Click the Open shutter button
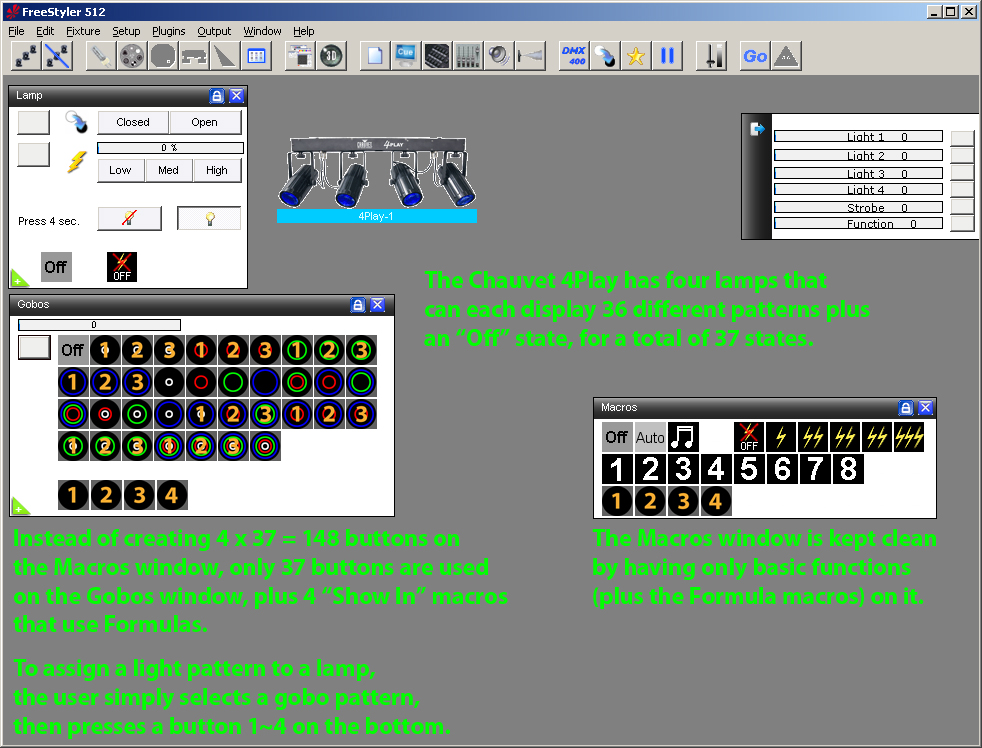 pos(205,122)
